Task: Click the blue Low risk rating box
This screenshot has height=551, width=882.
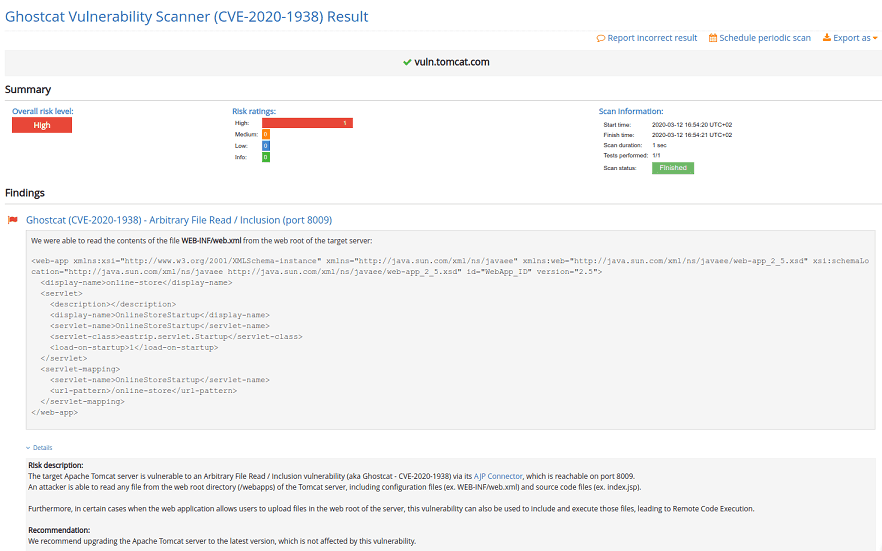Action: coord(266,146)
